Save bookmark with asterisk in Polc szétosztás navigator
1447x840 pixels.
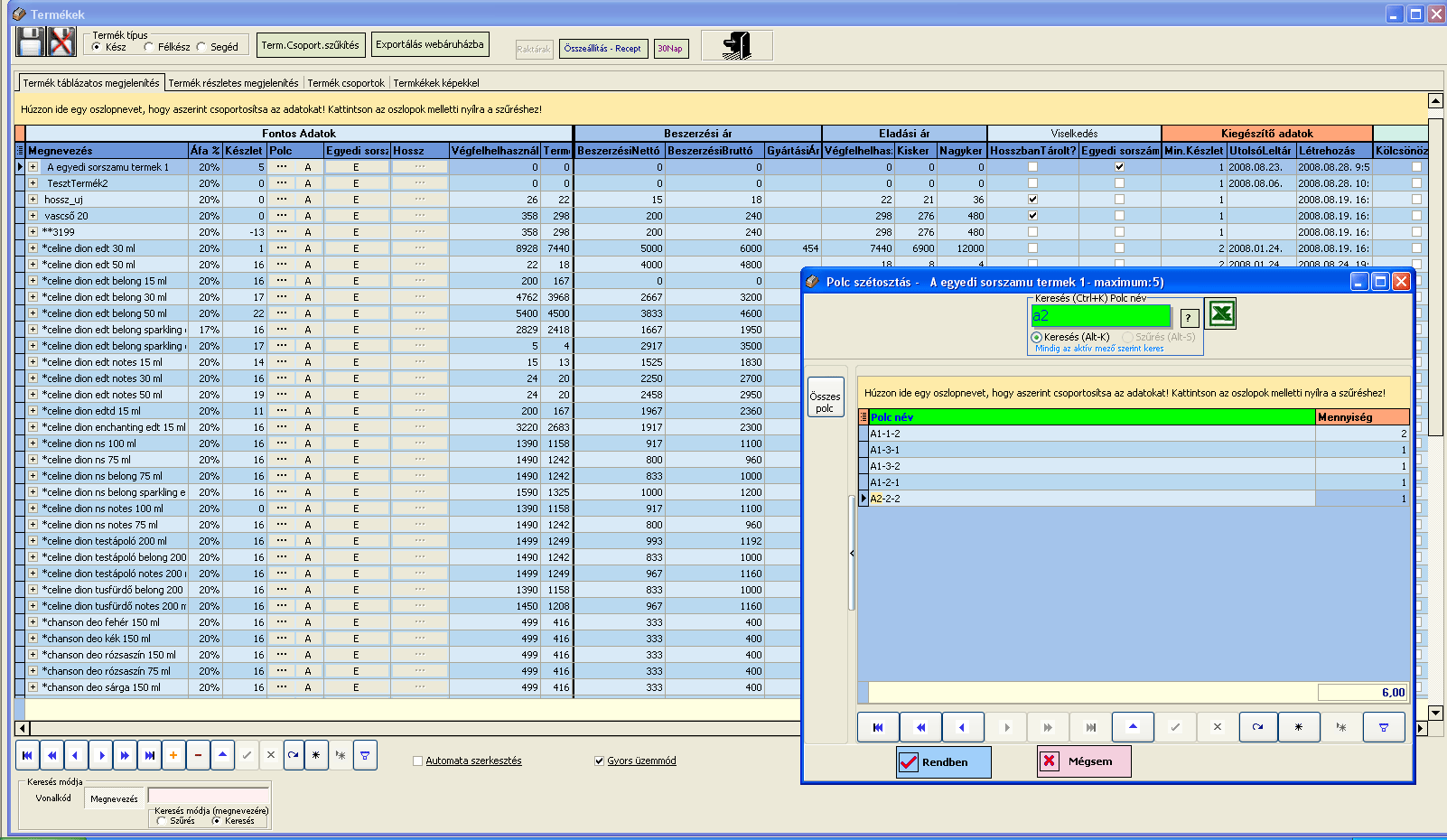click(1299, 727)
